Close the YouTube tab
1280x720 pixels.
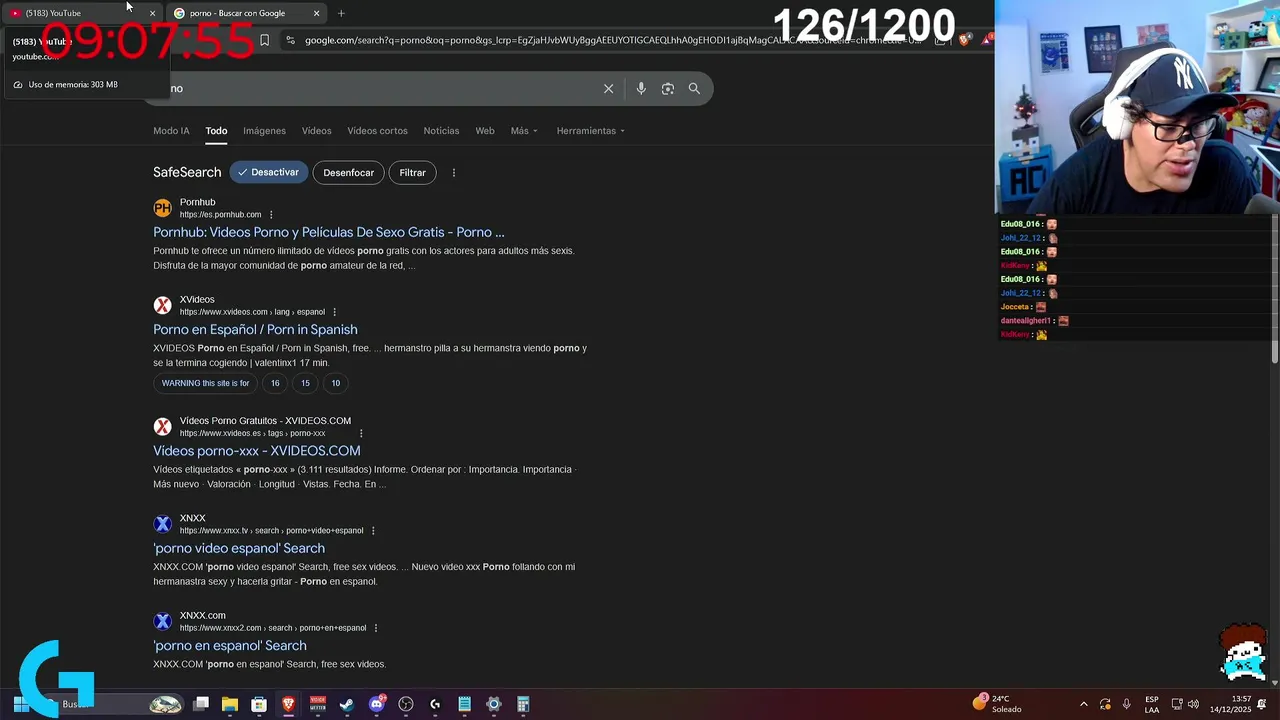click(152, 13)
